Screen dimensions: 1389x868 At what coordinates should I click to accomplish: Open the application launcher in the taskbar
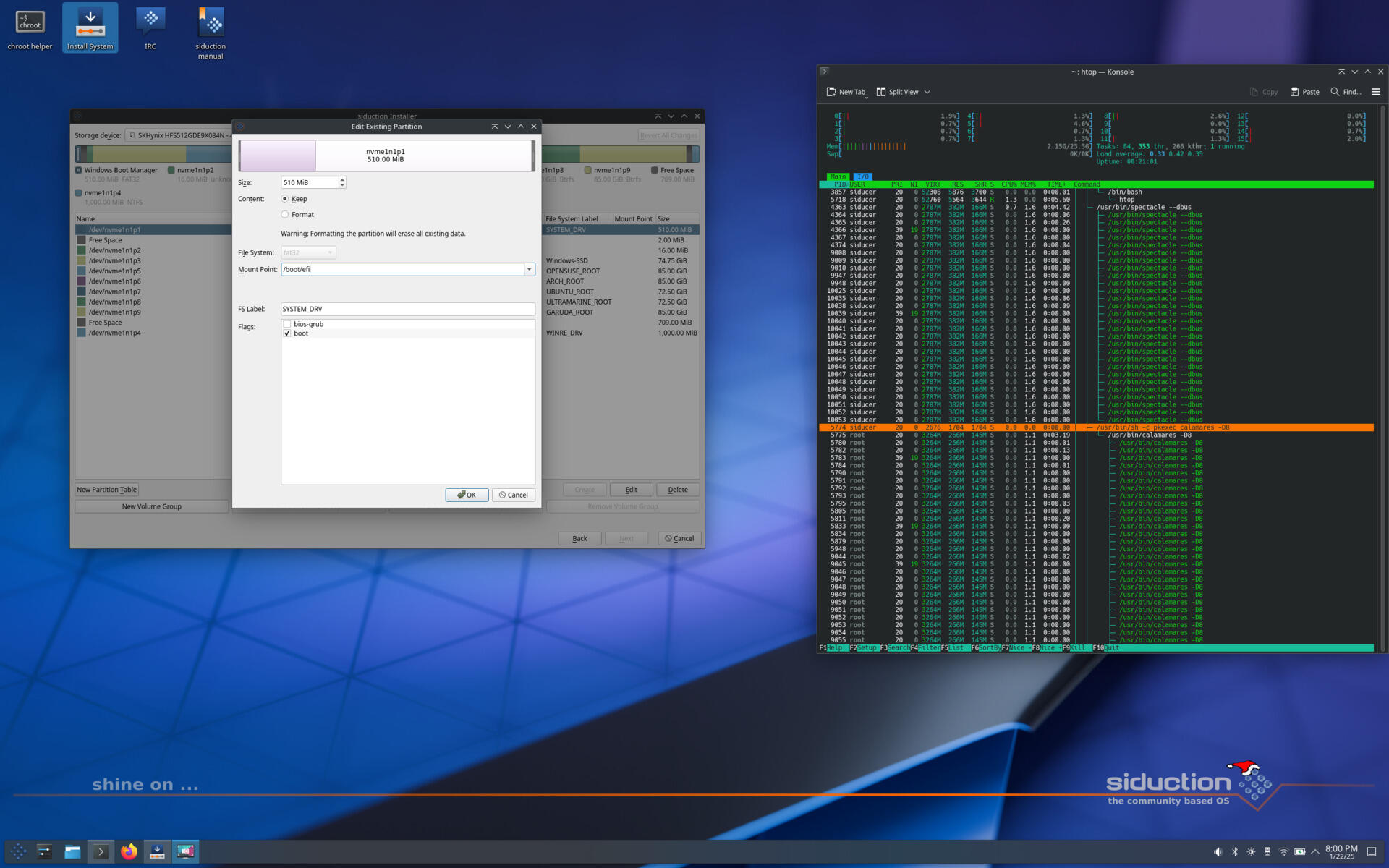point(18,851)
